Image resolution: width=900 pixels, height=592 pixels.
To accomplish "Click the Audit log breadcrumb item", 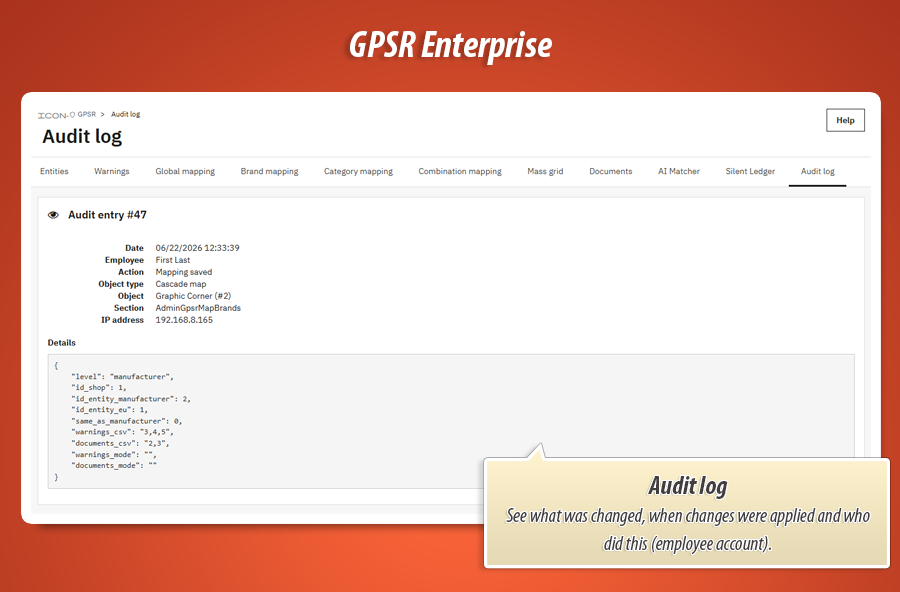I will pos(126,114).
